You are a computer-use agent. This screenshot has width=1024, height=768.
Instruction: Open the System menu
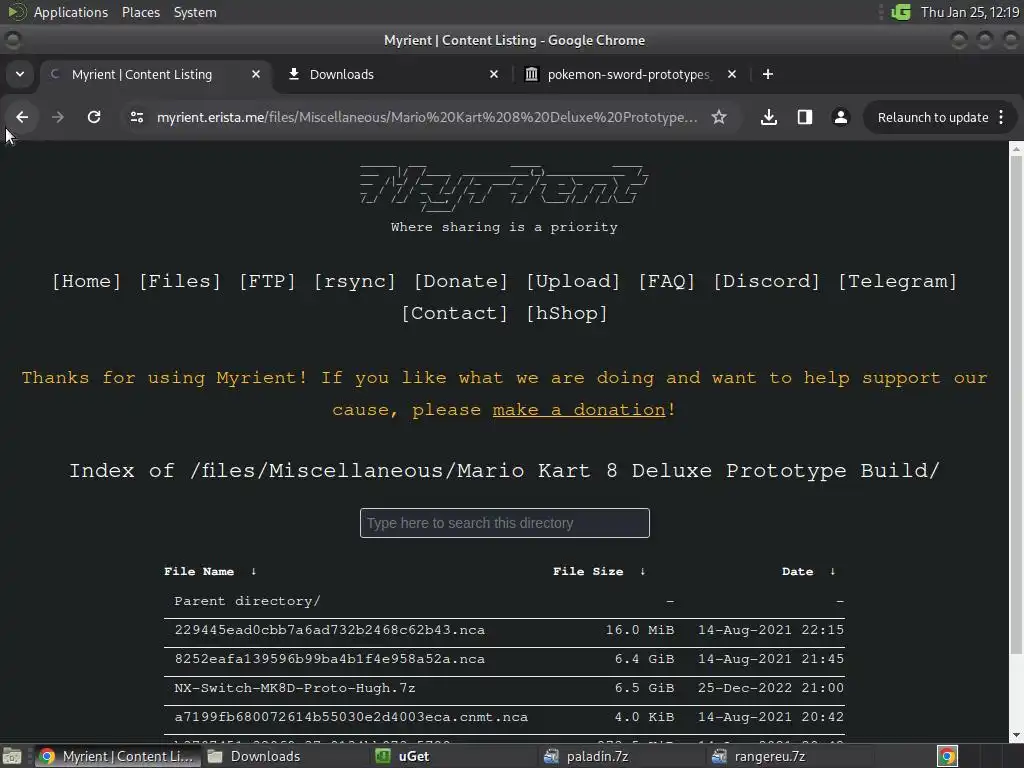click(195, 12)
